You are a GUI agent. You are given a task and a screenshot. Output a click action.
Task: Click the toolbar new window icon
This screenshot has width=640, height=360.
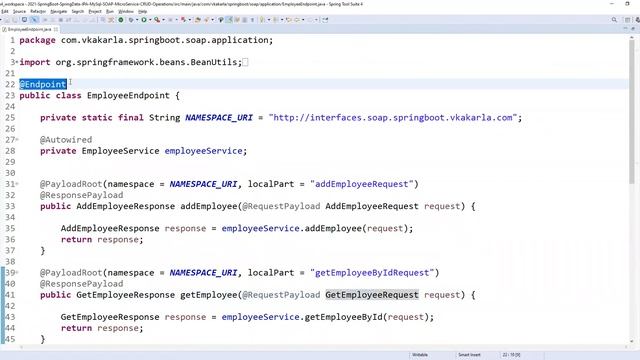click(325, 20)
